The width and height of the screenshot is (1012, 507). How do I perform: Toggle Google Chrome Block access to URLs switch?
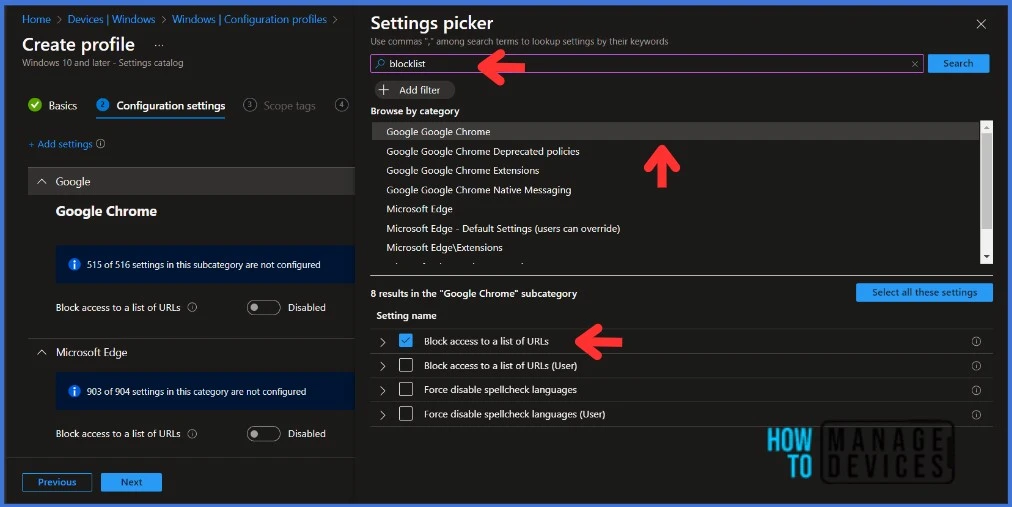pos(263,308)
